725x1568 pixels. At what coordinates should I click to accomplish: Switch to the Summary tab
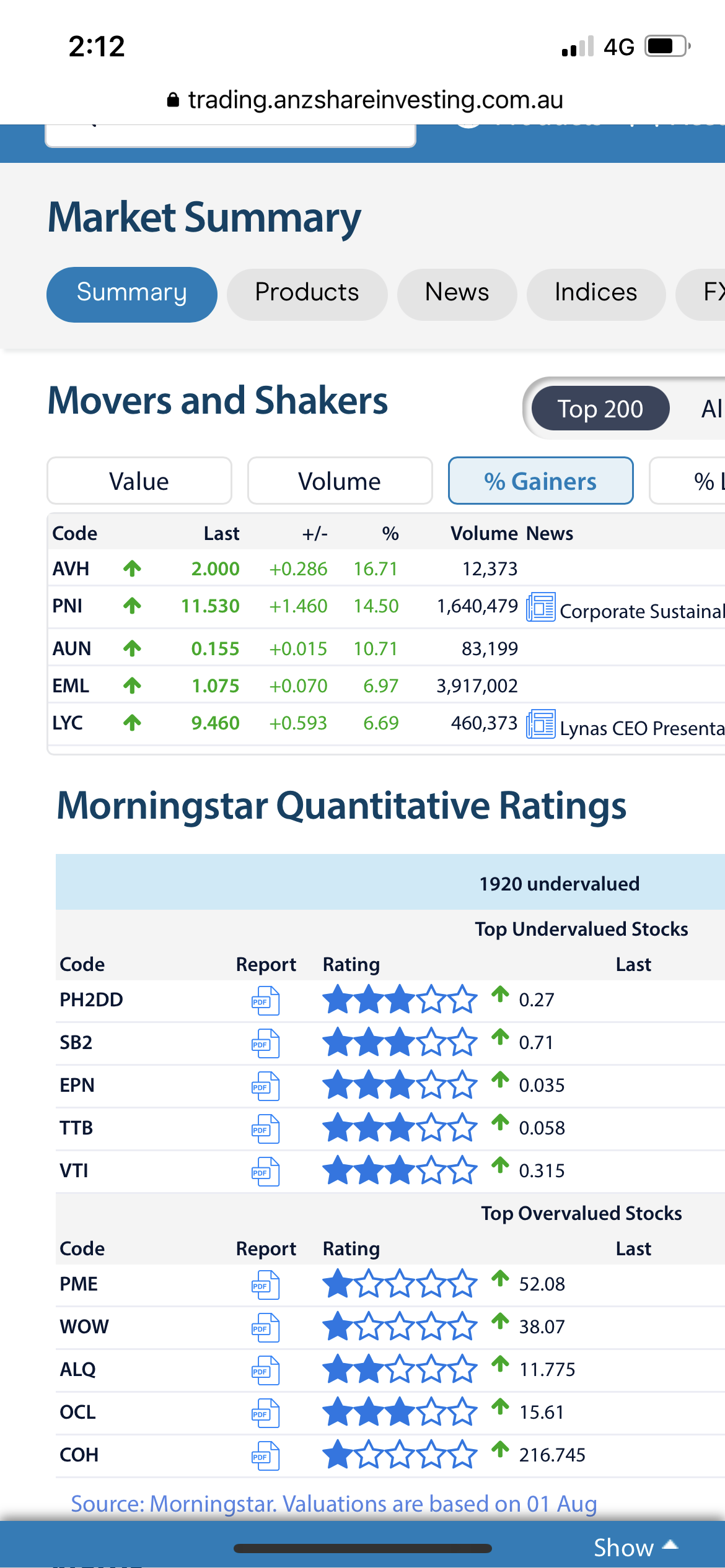click(x=132, y=294)
